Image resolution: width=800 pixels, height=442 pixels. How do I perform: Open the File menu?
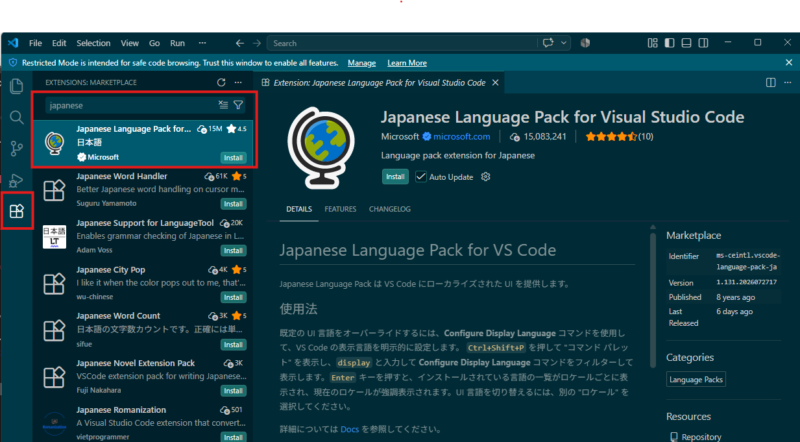pos(35,43)
